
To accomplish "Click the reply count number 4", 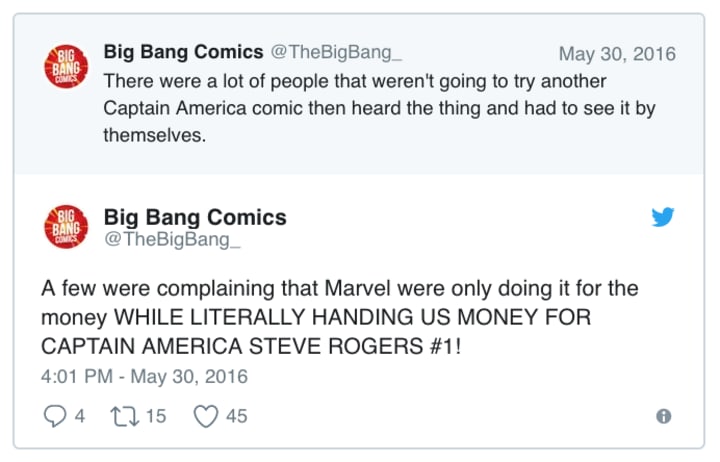I will pos(79,416).
